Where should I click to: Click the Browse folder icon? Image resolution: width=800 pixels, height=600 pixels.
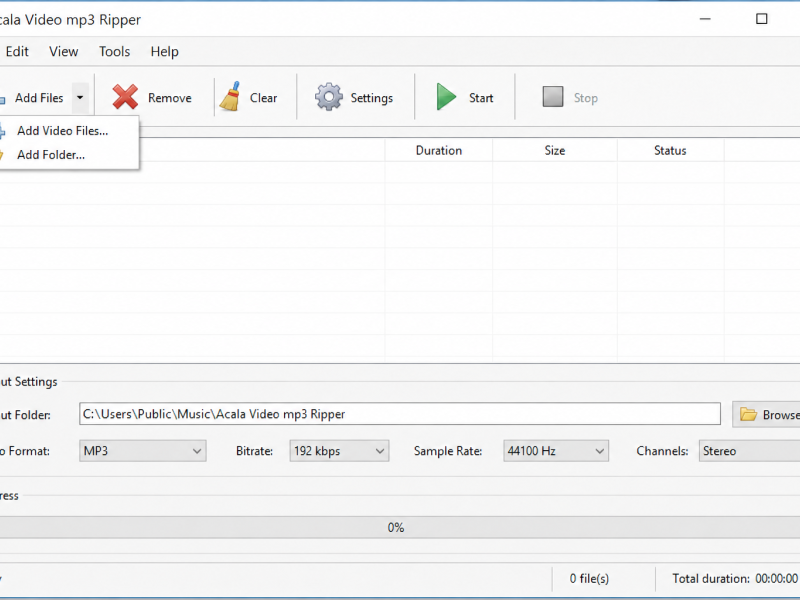point(748,414)
